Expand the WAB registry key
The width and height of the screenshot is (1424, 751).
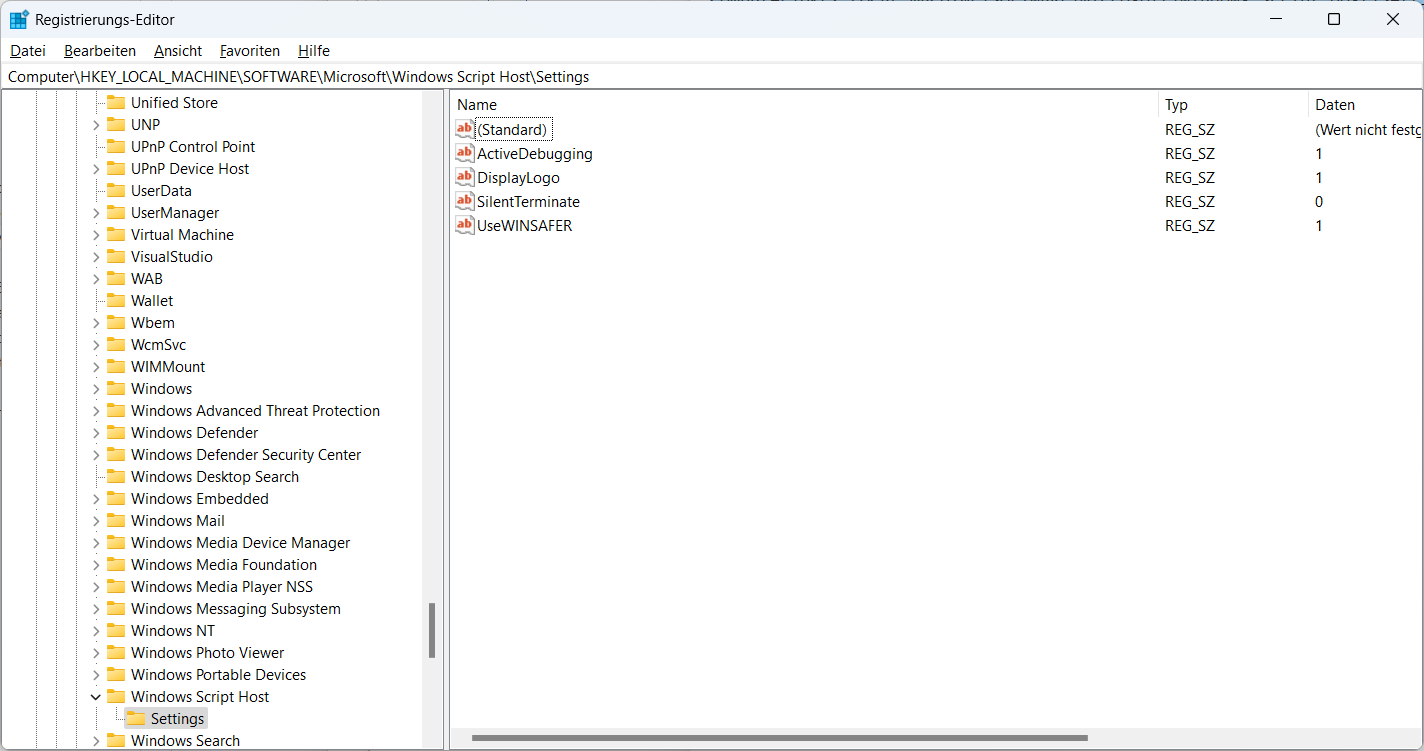click(96, 279)
